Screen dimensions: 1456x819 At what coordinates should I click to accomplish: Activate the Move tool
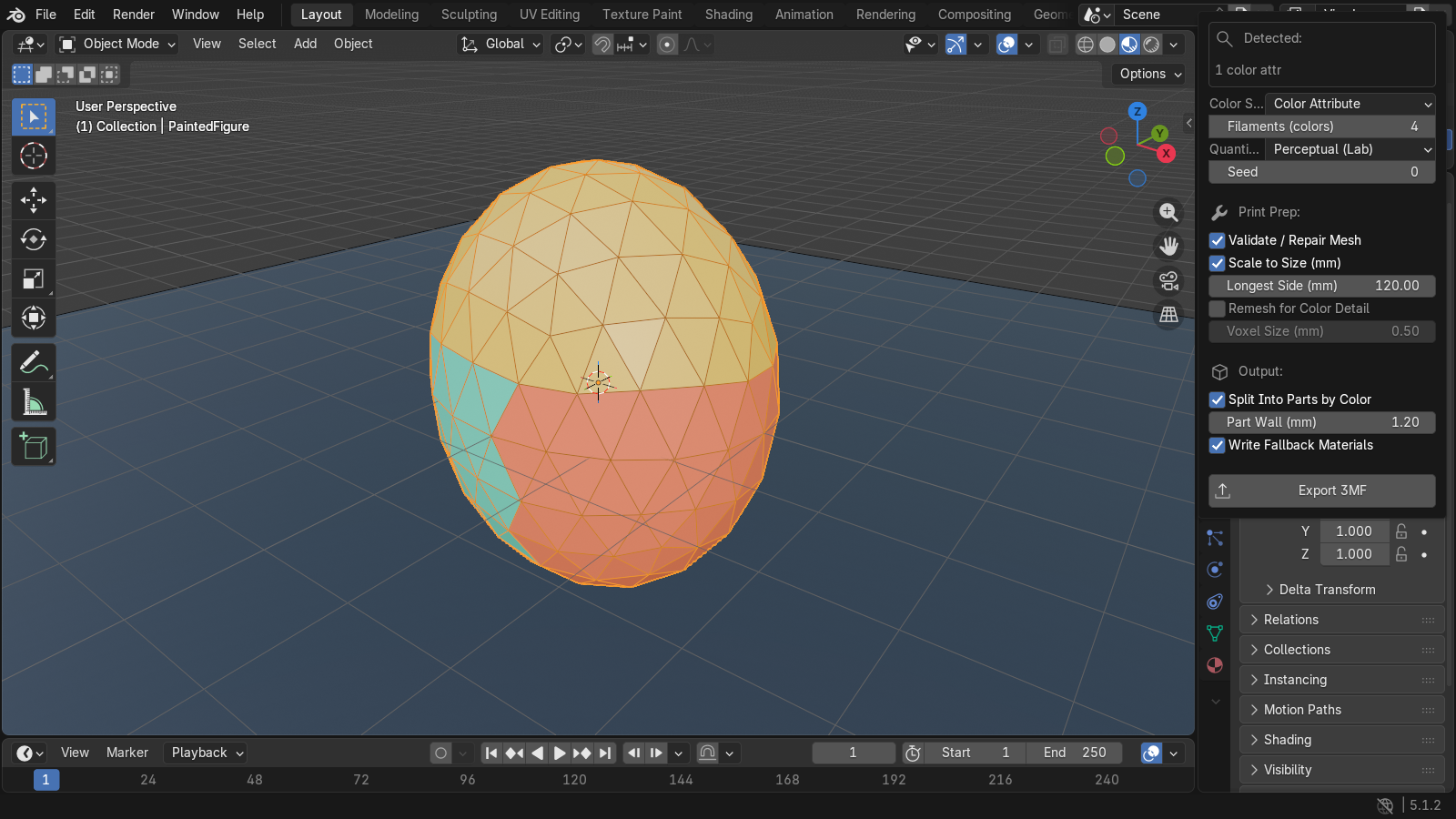coord(34,199)
